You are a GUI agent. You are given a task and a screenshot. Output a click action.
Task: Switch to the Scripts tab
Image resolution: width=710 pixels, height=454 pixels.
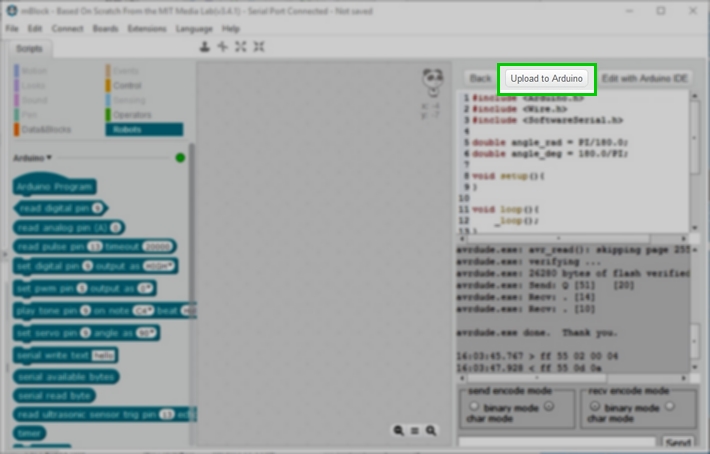(29, 48)
